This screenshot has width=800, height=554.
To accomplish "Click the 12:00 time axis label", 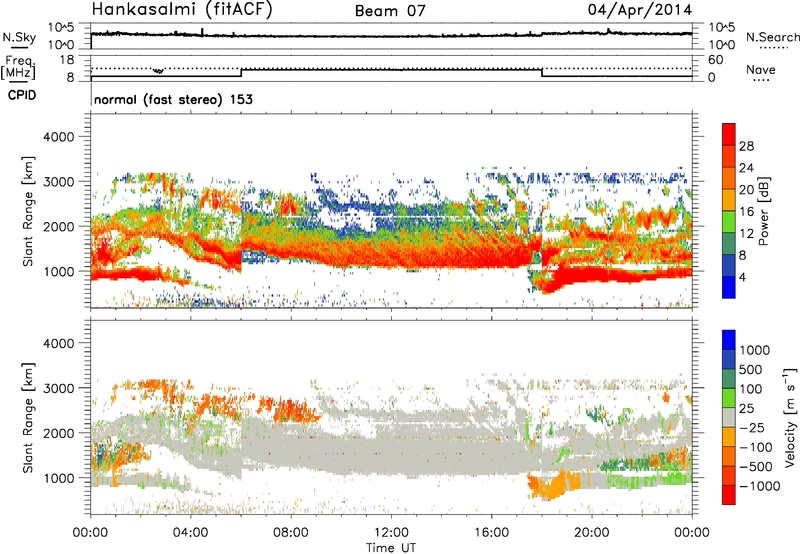I will click(391, 533).
